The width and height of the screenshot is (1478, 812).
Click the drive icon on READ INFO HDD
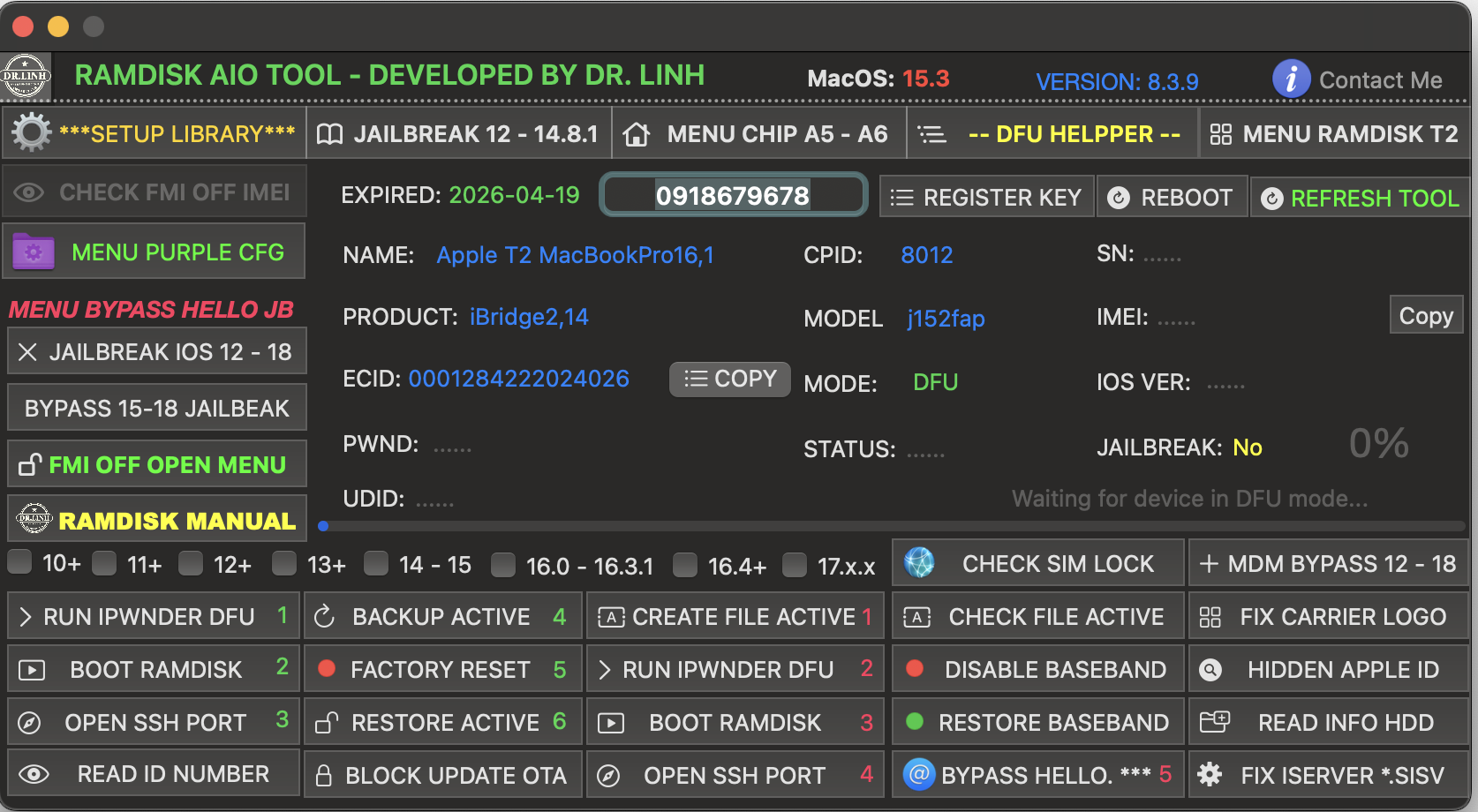pos(1215,722)
